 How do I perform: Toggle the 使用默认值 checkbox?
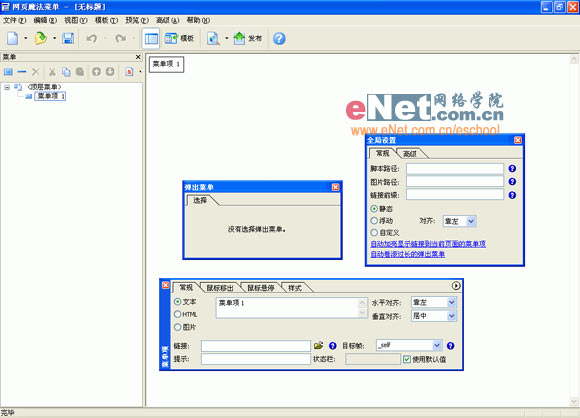(x=407, y=359)
